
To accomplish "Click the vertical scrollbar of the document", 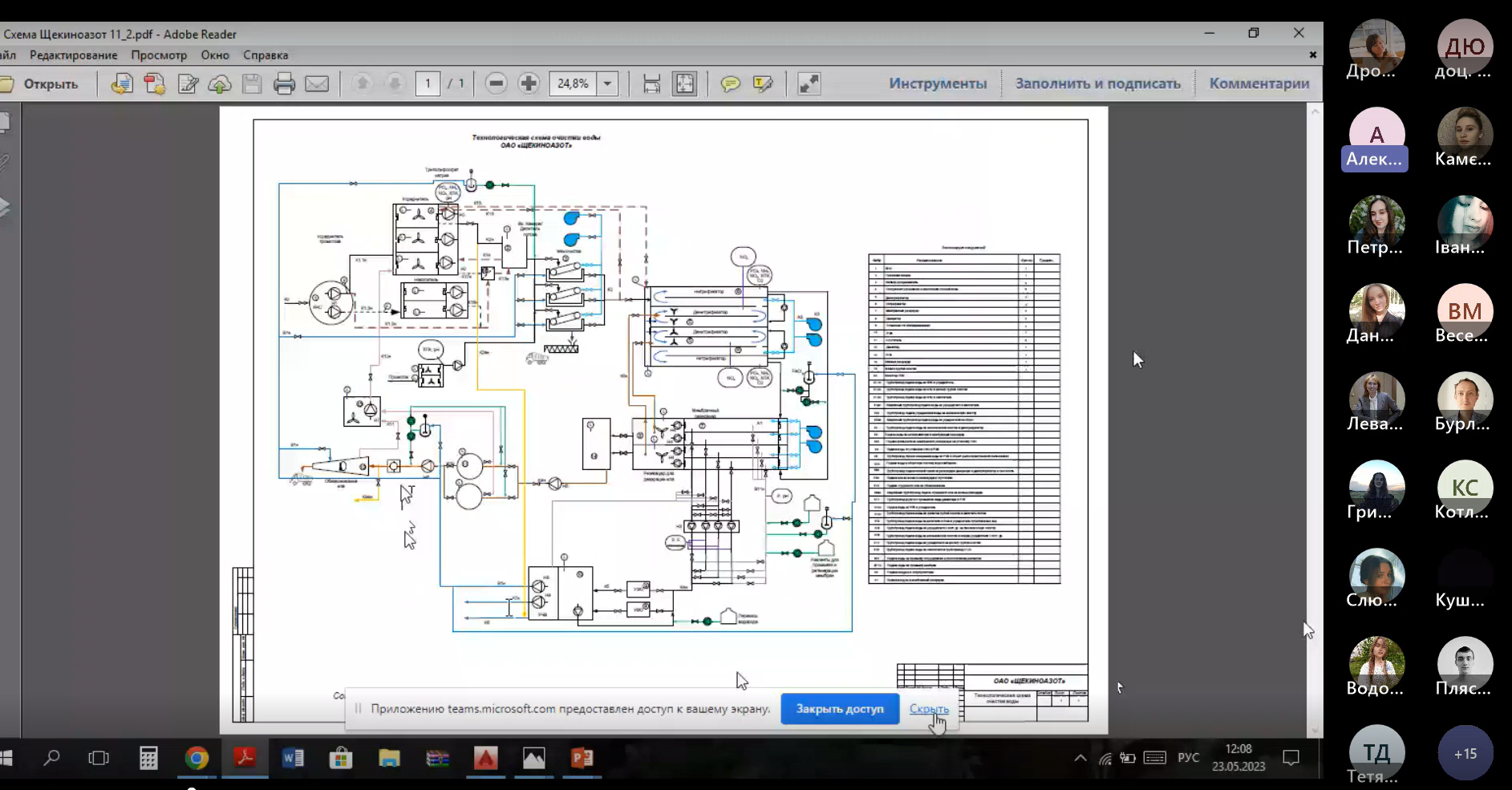I will click(1315, 420).
